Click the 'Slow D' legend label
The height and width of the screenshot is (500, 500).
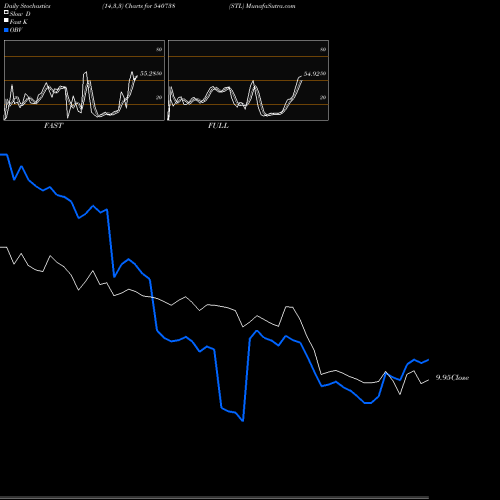click(20, 14)
